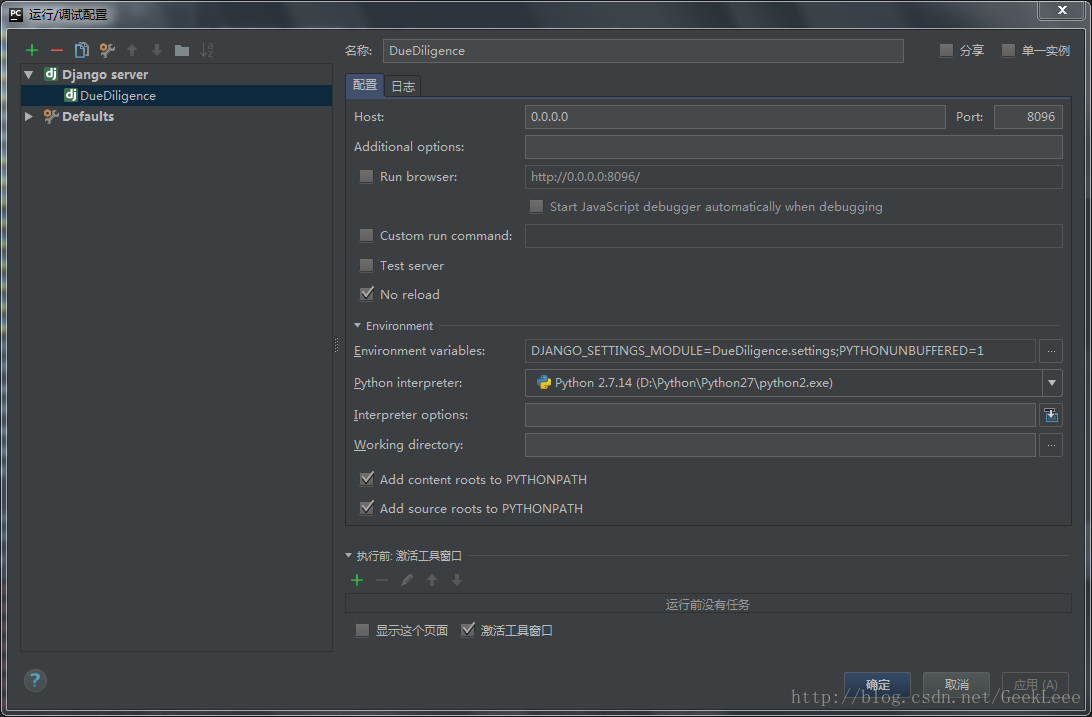Viewport: 1092px width, 717px height.
Task: Collapse the Django server tree node
Action: 29,74
